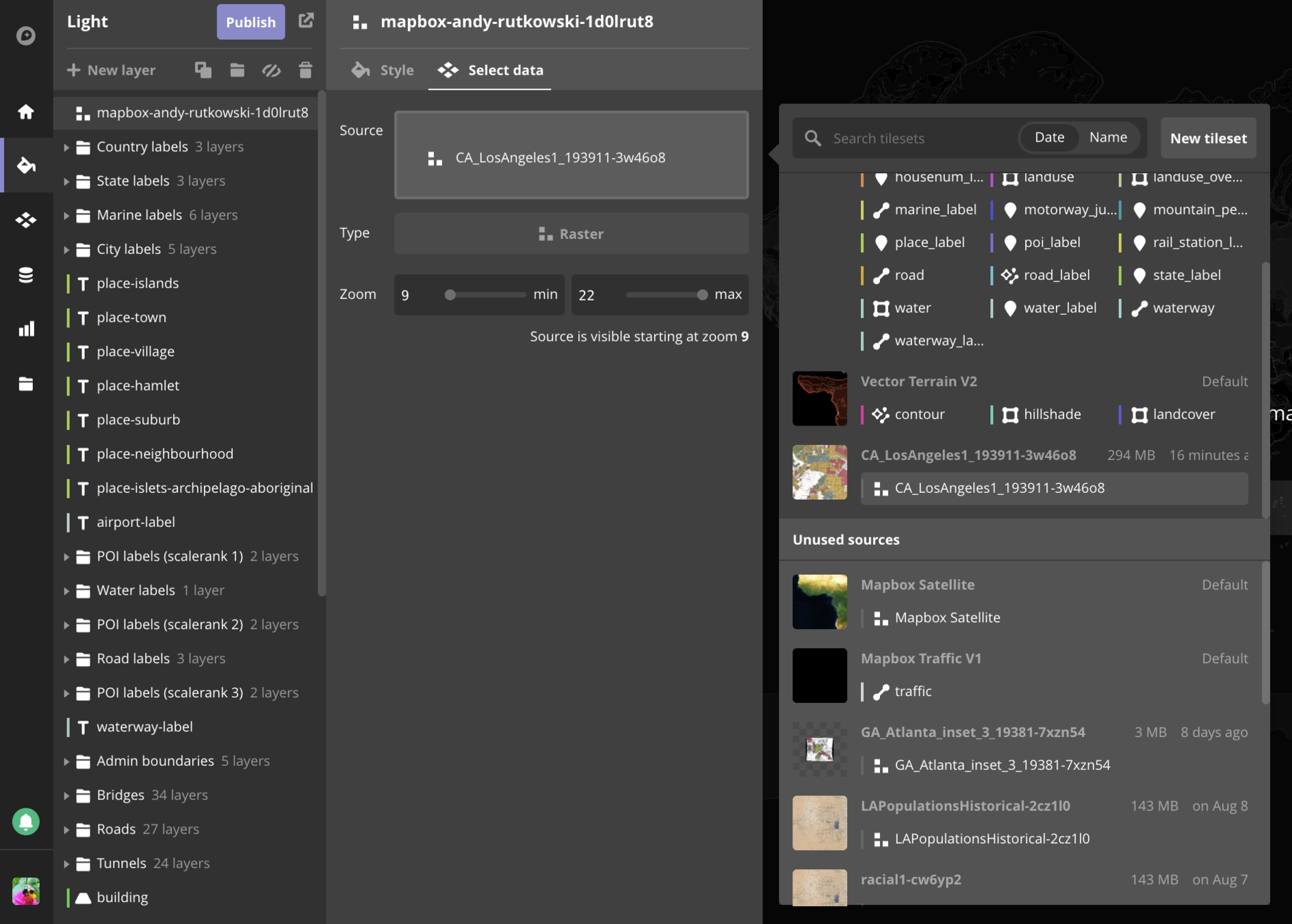Open the Datasets stack sidebar icon
This screenshot has height=924, width=1292.
pos(26,275)
